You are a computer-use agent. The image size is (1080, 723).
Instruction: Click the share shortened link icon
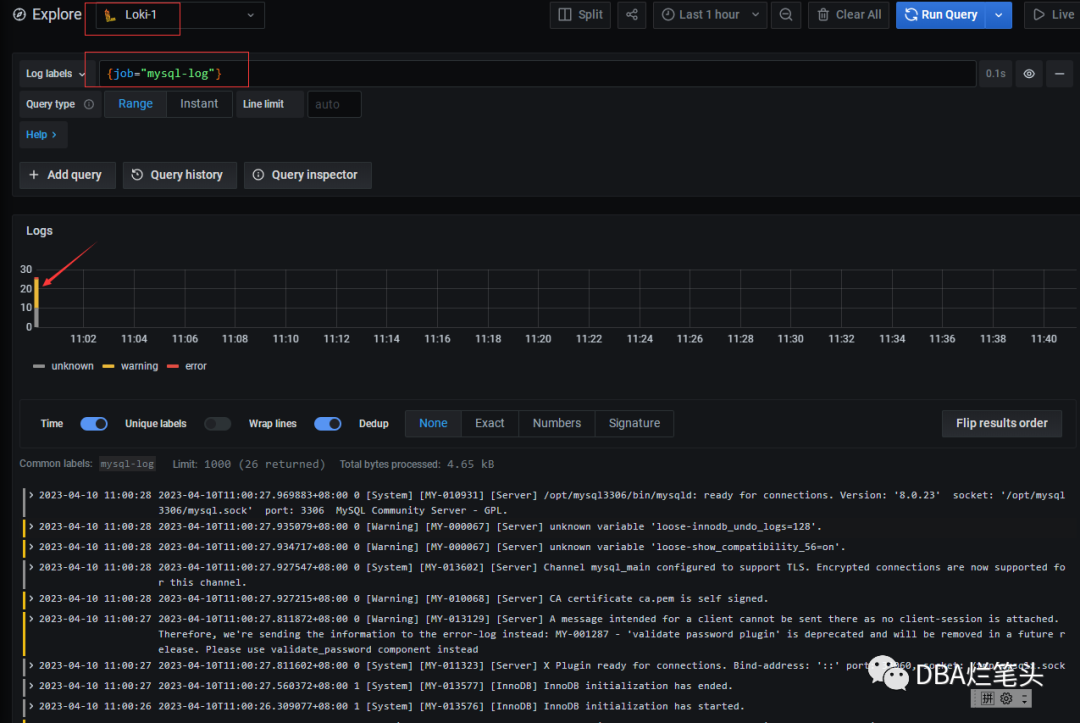632,14
